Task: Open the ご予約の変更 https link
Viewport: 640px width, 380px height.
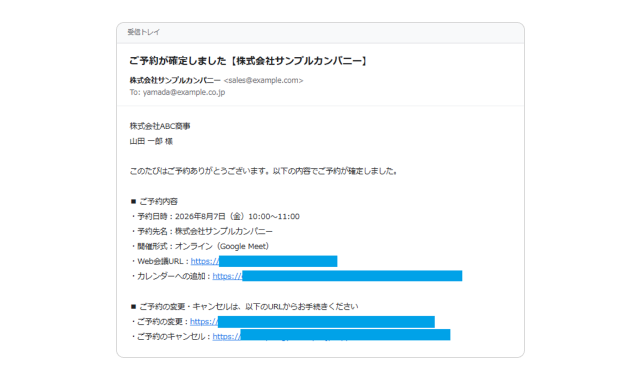Action: [204, 322]
